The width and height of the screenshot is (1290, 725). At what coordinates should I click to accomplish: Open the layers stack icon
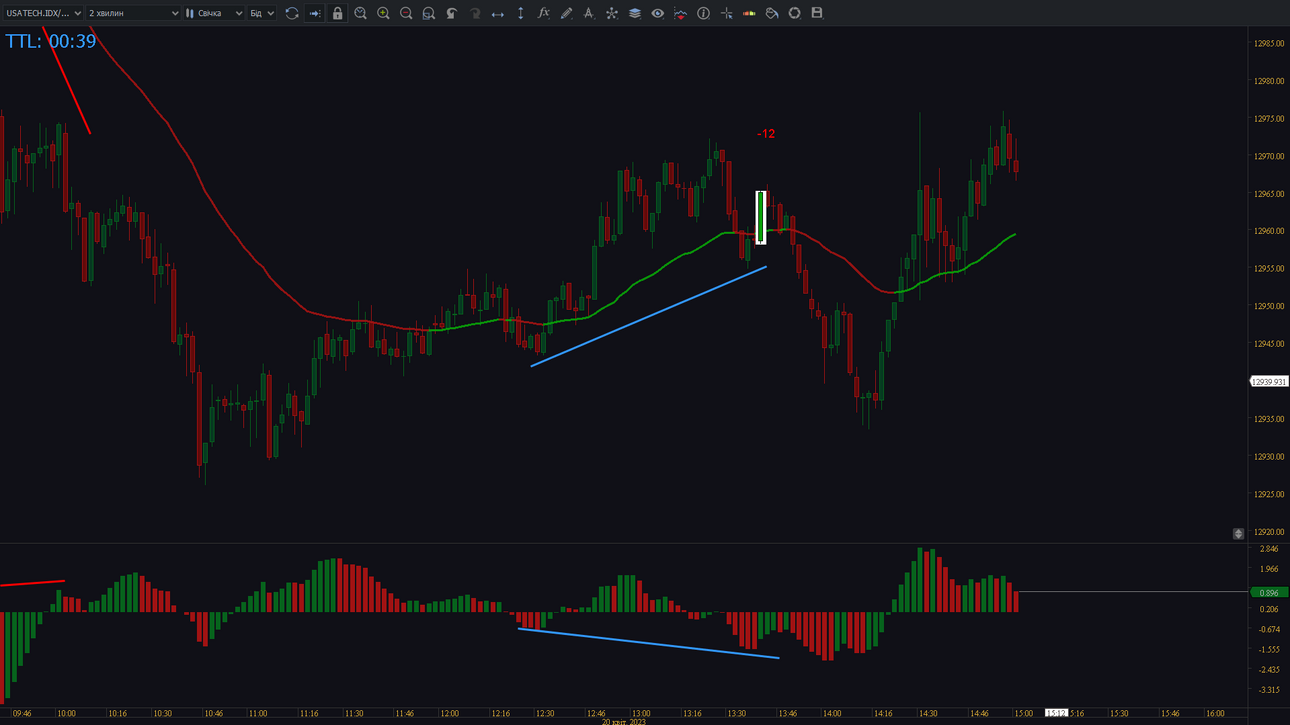click(x=635, y=13)
